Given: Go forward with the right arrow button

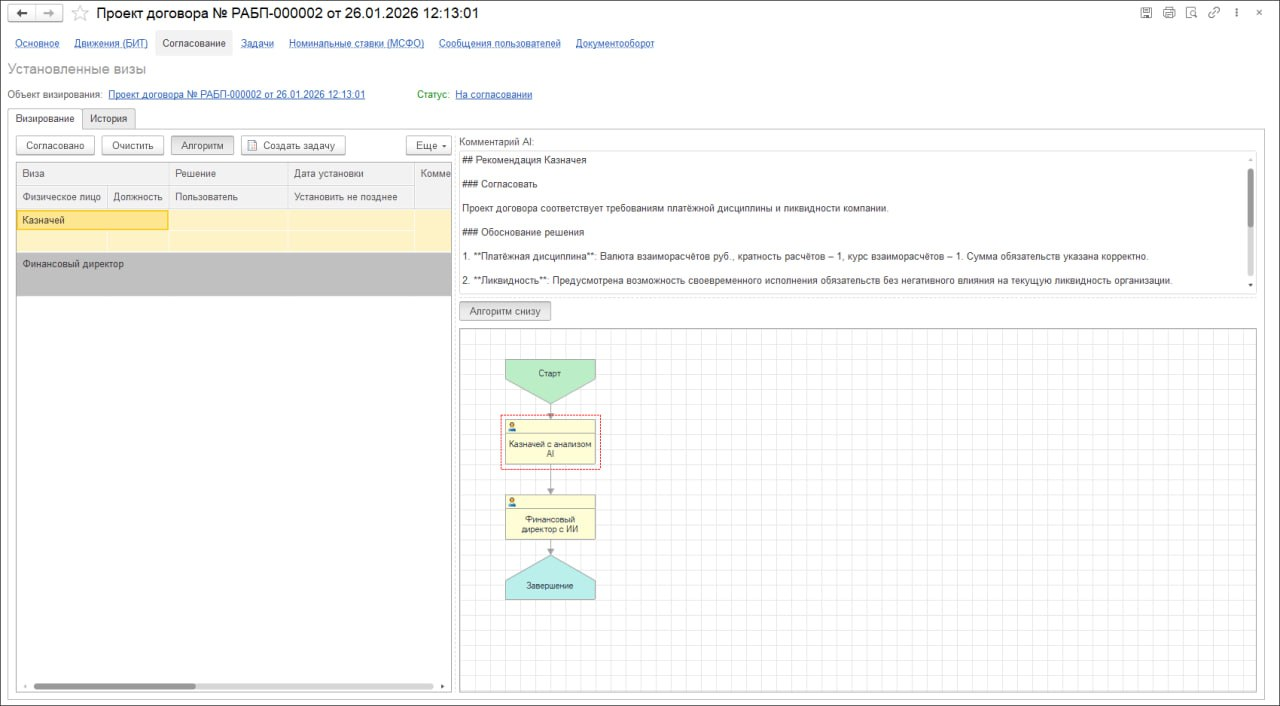Looking at the screenshot, I should (x=49, y=13).
